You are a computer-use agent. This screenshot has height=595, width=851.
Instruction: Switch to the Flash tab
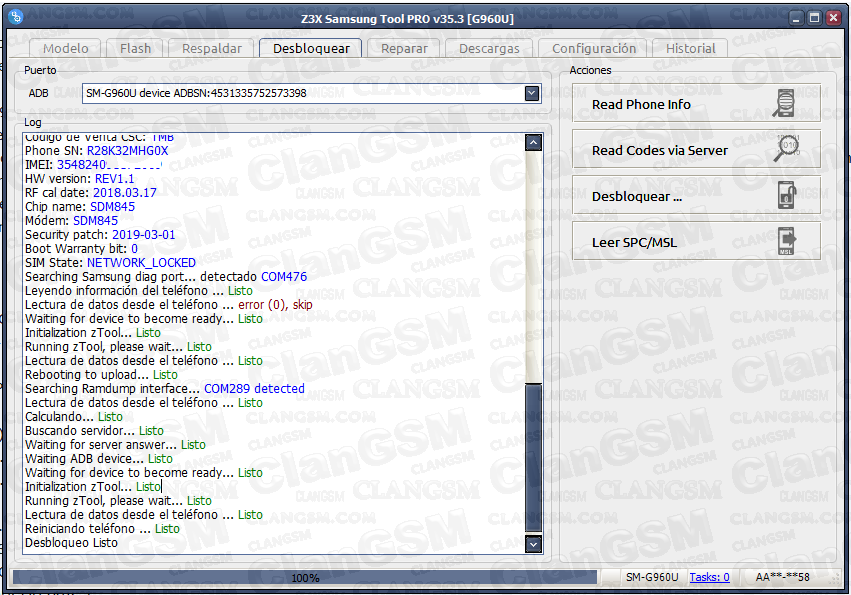pyautogui.click(x=136, y=48)
